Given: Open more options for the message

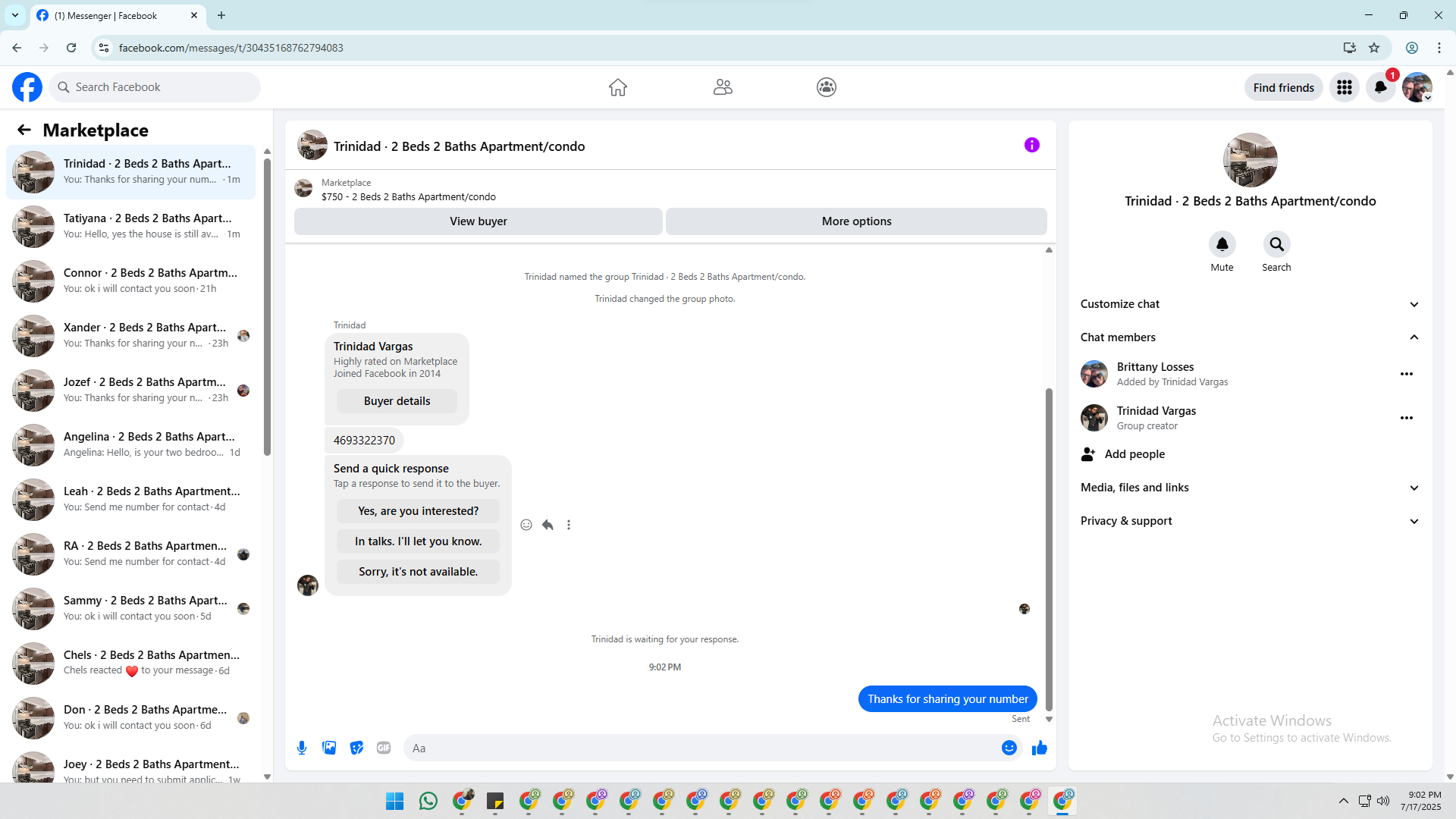Looking at the screenshot, I should (x=569, y=525).
